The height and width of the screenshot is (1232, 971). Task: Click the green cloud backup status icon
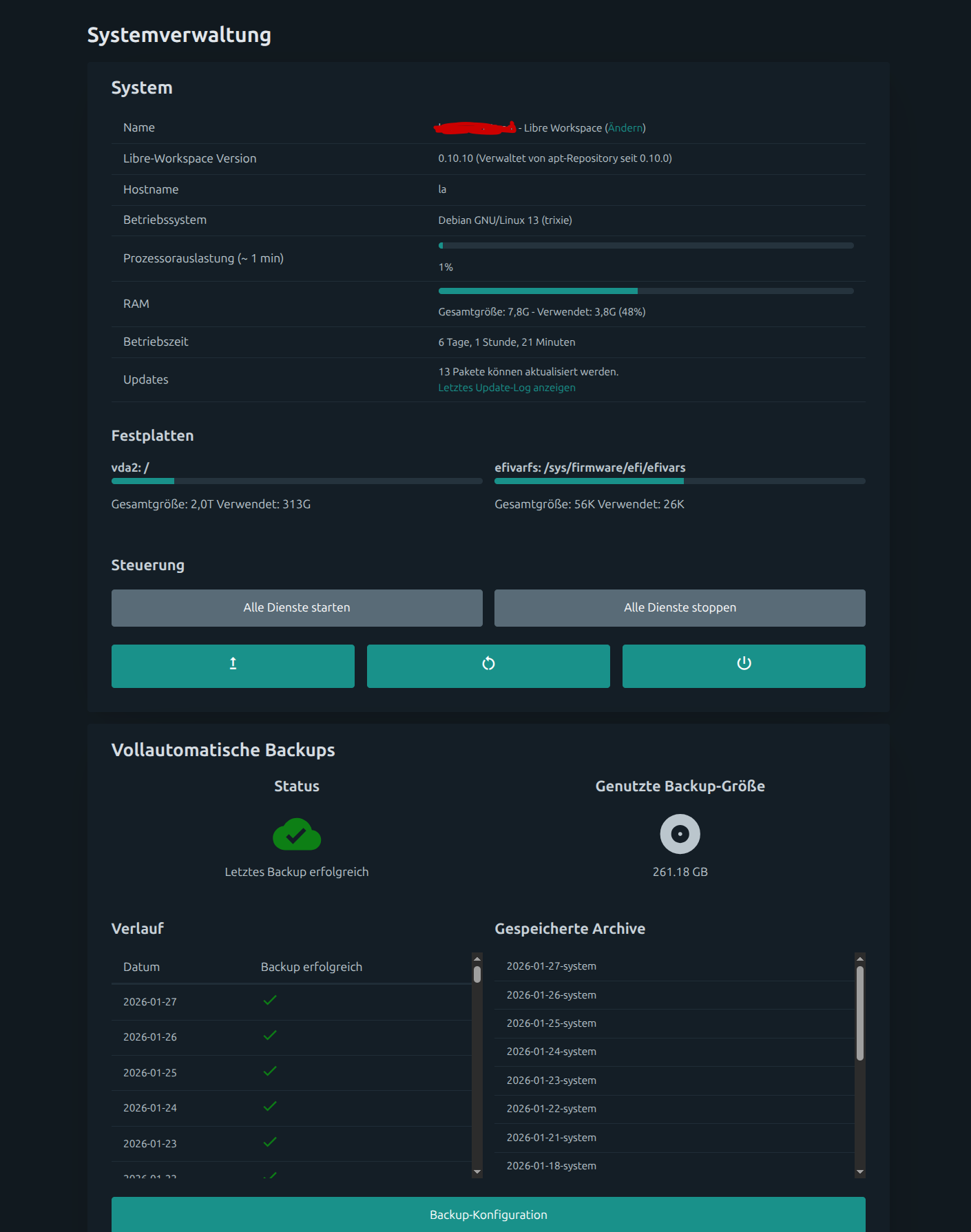click(297, 835)
